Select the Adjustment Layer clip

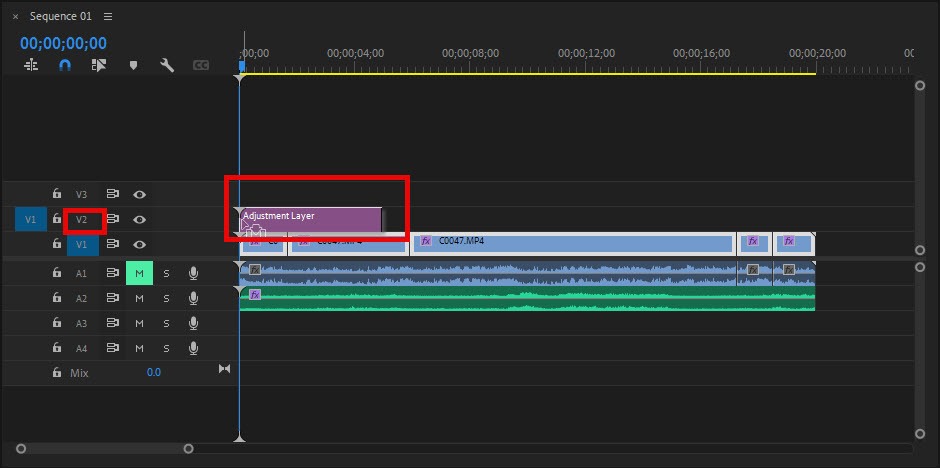pyautogui.click(x=310, y=218)
